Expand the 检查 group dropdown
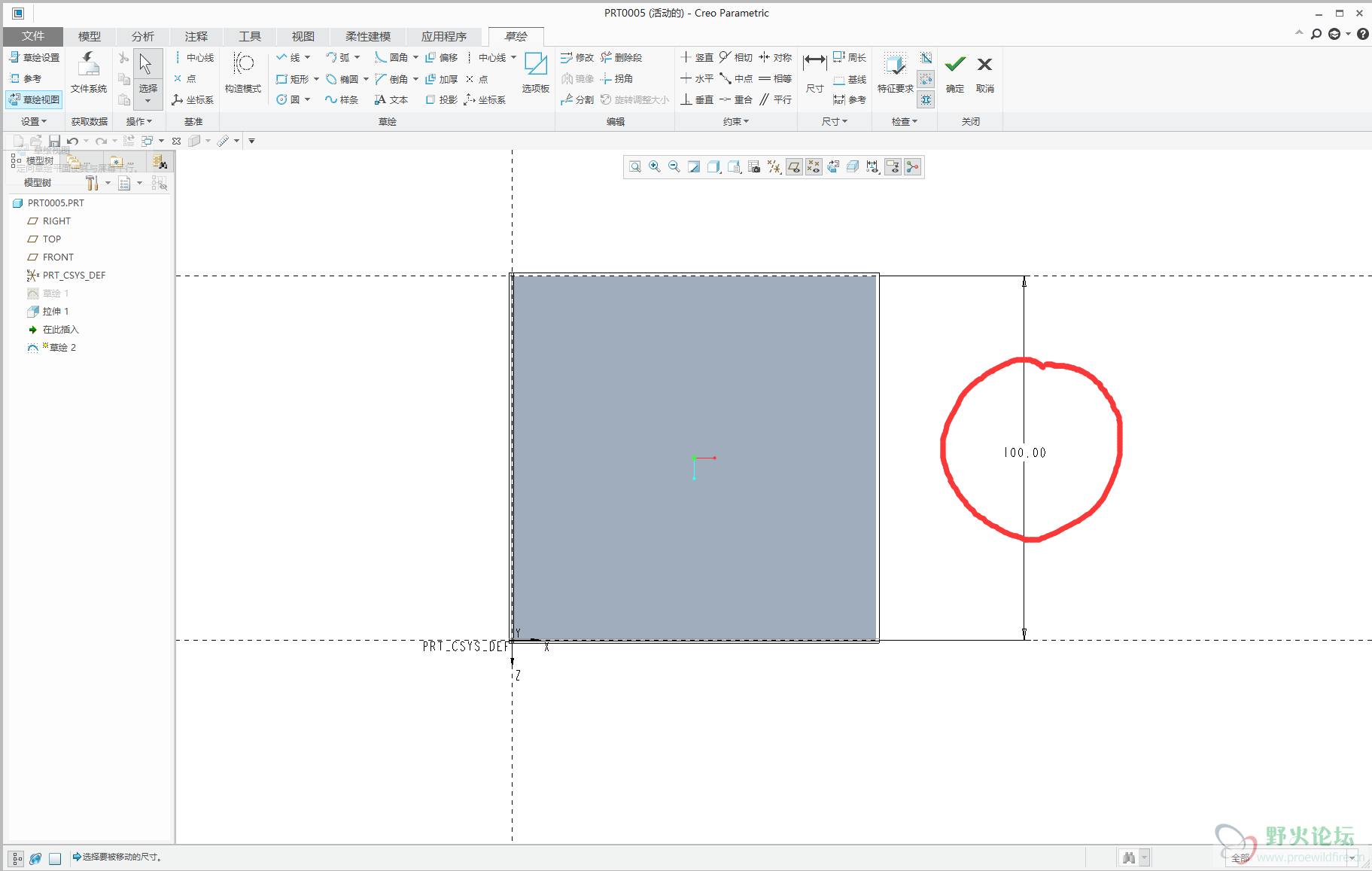 (905, 121)
